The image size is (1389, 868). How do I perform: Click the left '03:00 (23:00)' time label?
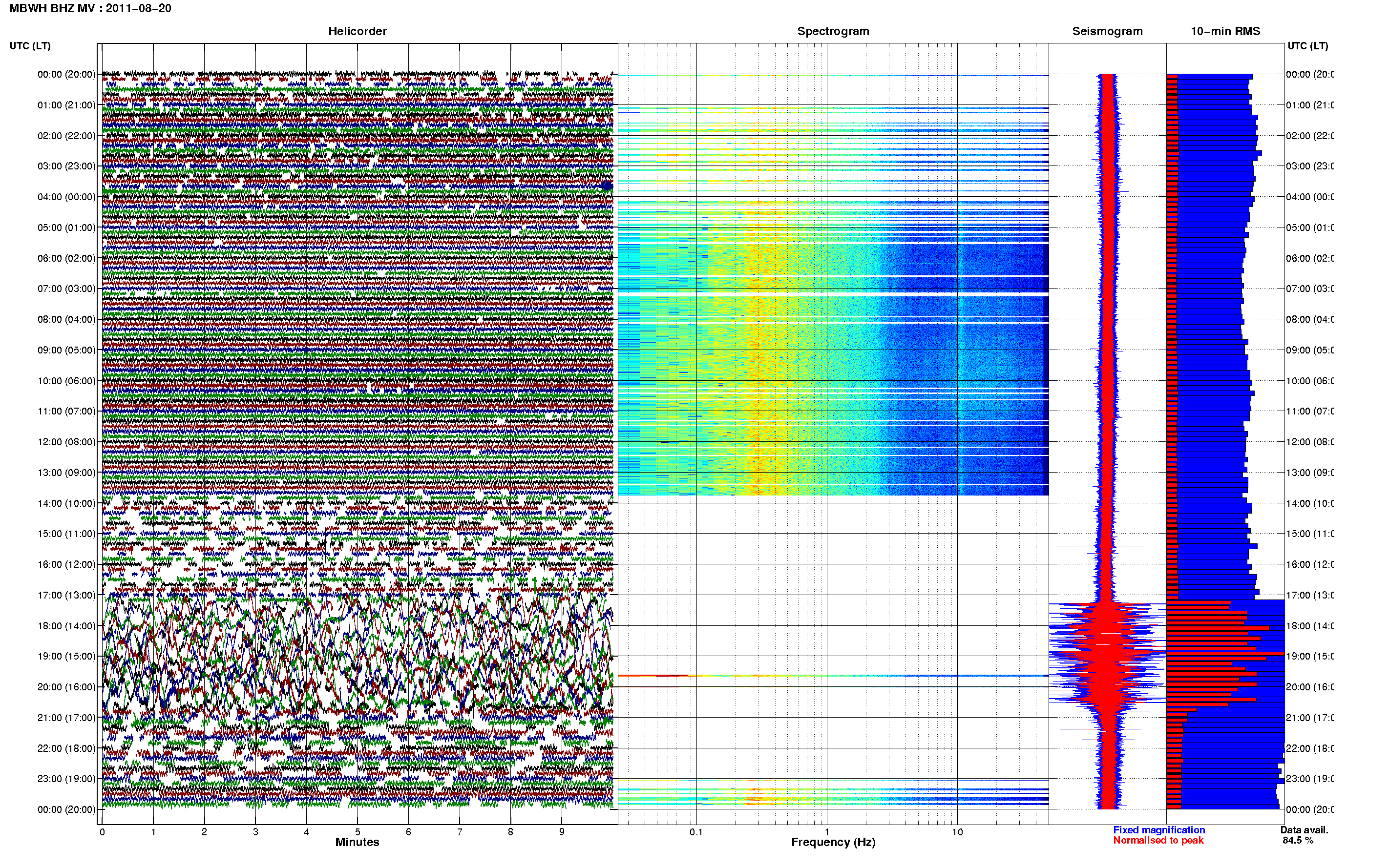[x=66, y=166]
